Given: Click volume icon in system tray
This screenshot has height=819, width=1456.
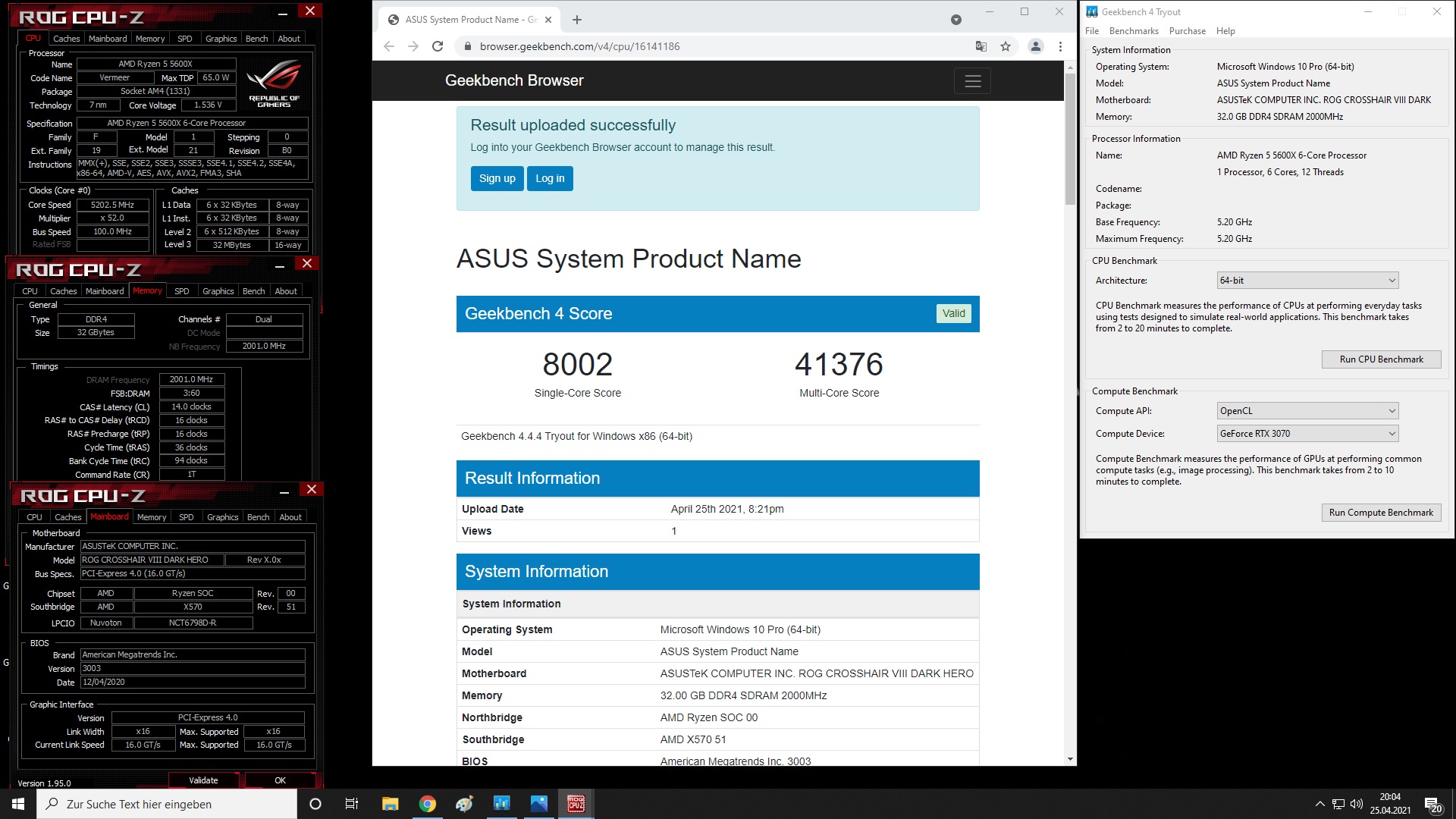Looking at the screenshot, I should 1357,804.
